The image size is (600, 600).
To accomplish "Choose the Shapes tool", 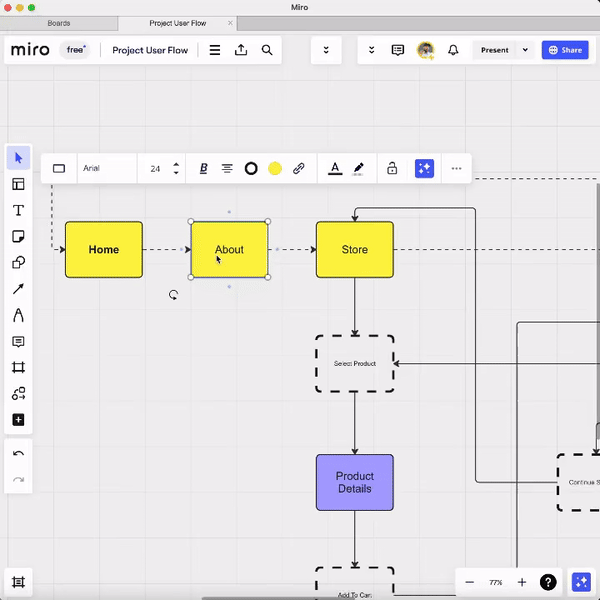I will point(18,263).
